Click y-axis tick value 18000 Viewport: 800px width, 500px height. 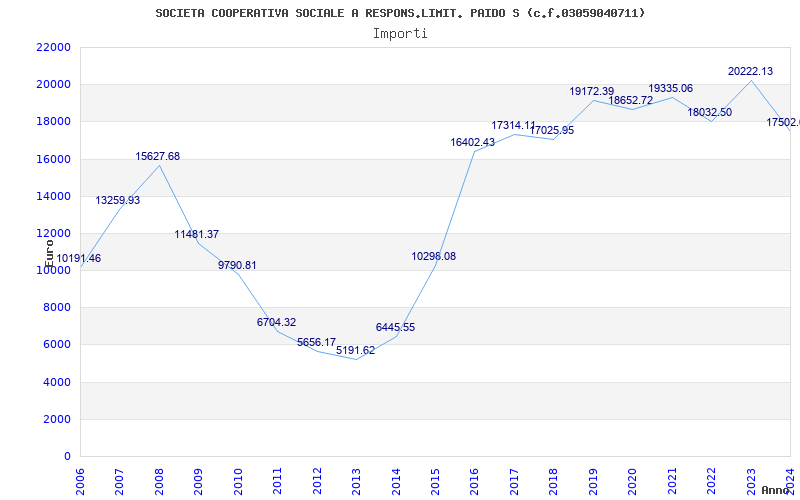coord(54,122)
